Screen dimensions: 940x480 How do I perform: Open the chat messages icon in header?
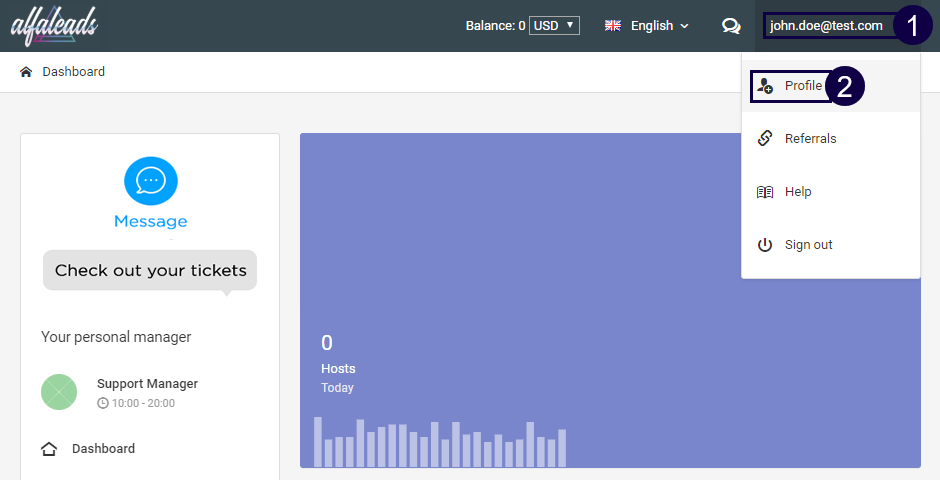pyautogui.click(x=731, y=26)
